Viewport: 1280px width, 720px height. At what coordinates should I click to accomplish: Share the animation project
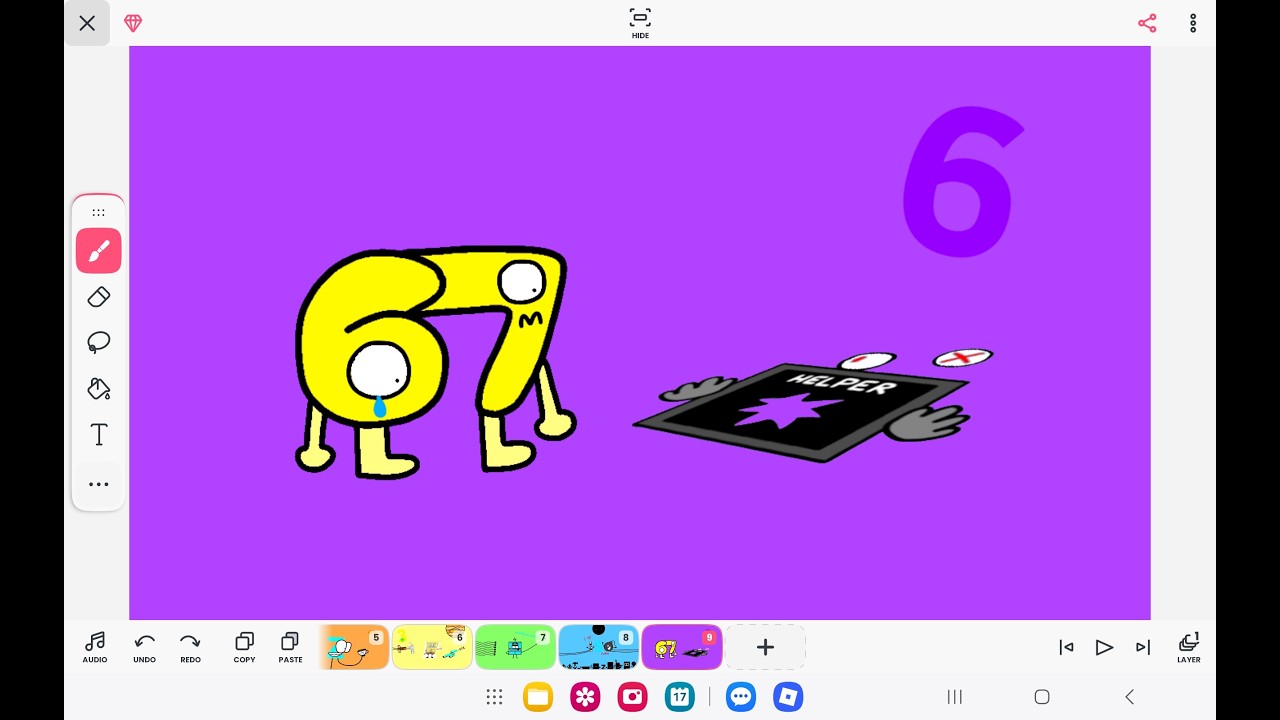[1147, 23]
